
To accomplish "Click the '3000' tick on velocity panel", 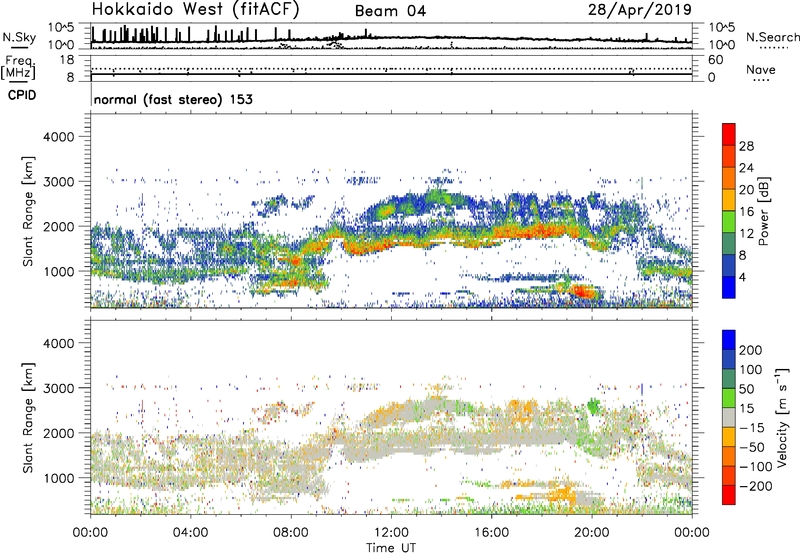I will pos(59,388).
